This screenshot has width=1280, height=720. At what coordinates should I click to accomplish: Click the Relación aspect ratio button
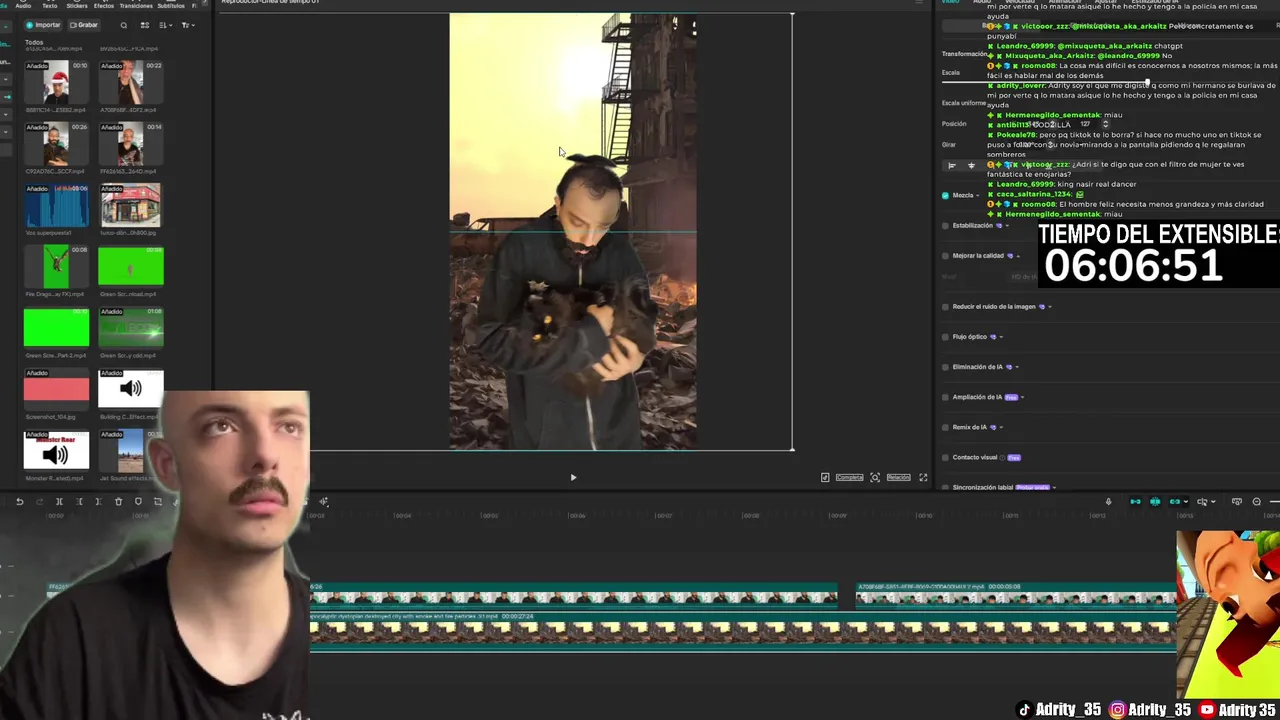[x=898, y=478]
